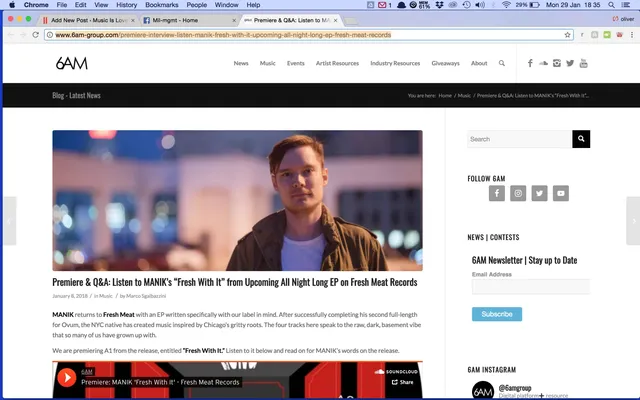Open the Chrome menu in the menu bar
This screenshot has height=400, width=640.
tap(36, 5)
